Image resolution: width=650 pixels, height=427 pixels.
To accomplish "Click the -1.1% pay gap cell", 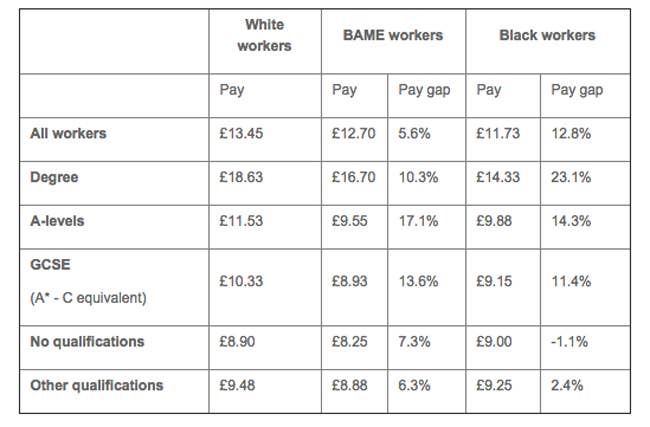I will point(569,342).
